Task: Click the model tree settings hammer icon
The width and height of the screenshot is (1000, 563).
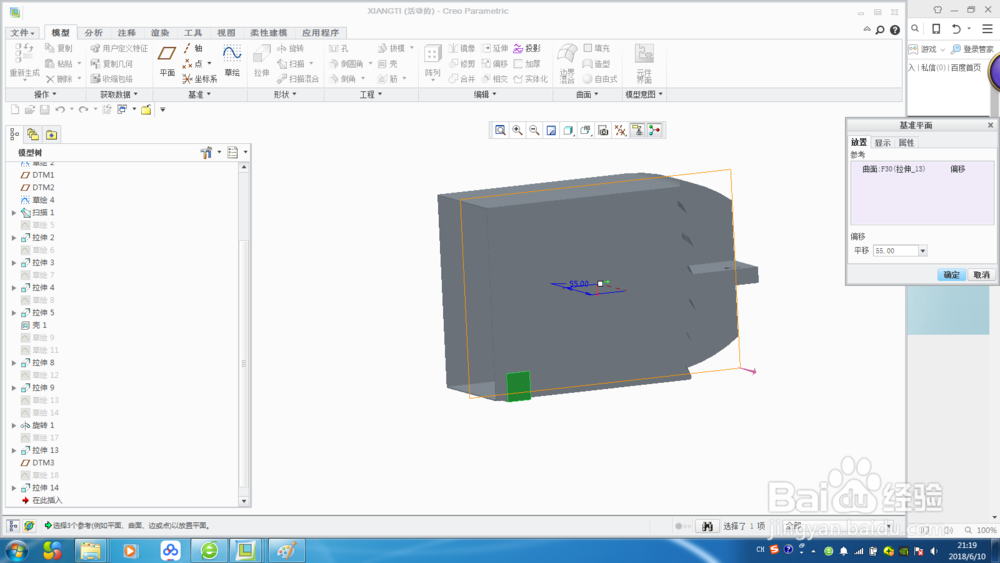Action: [x=206, y=152]
